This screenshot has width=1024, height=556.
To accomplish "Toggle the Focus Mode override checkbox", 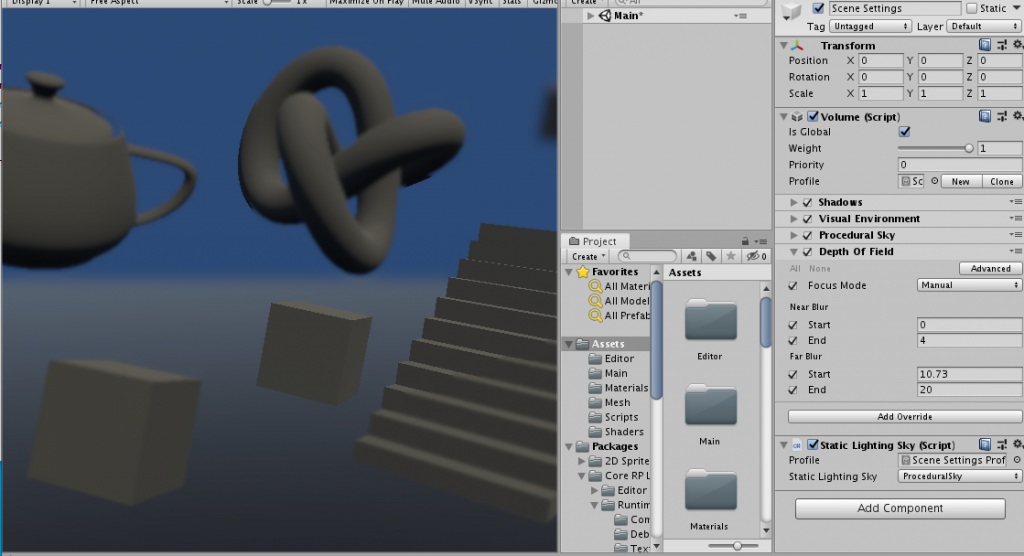I will point(793,286).
